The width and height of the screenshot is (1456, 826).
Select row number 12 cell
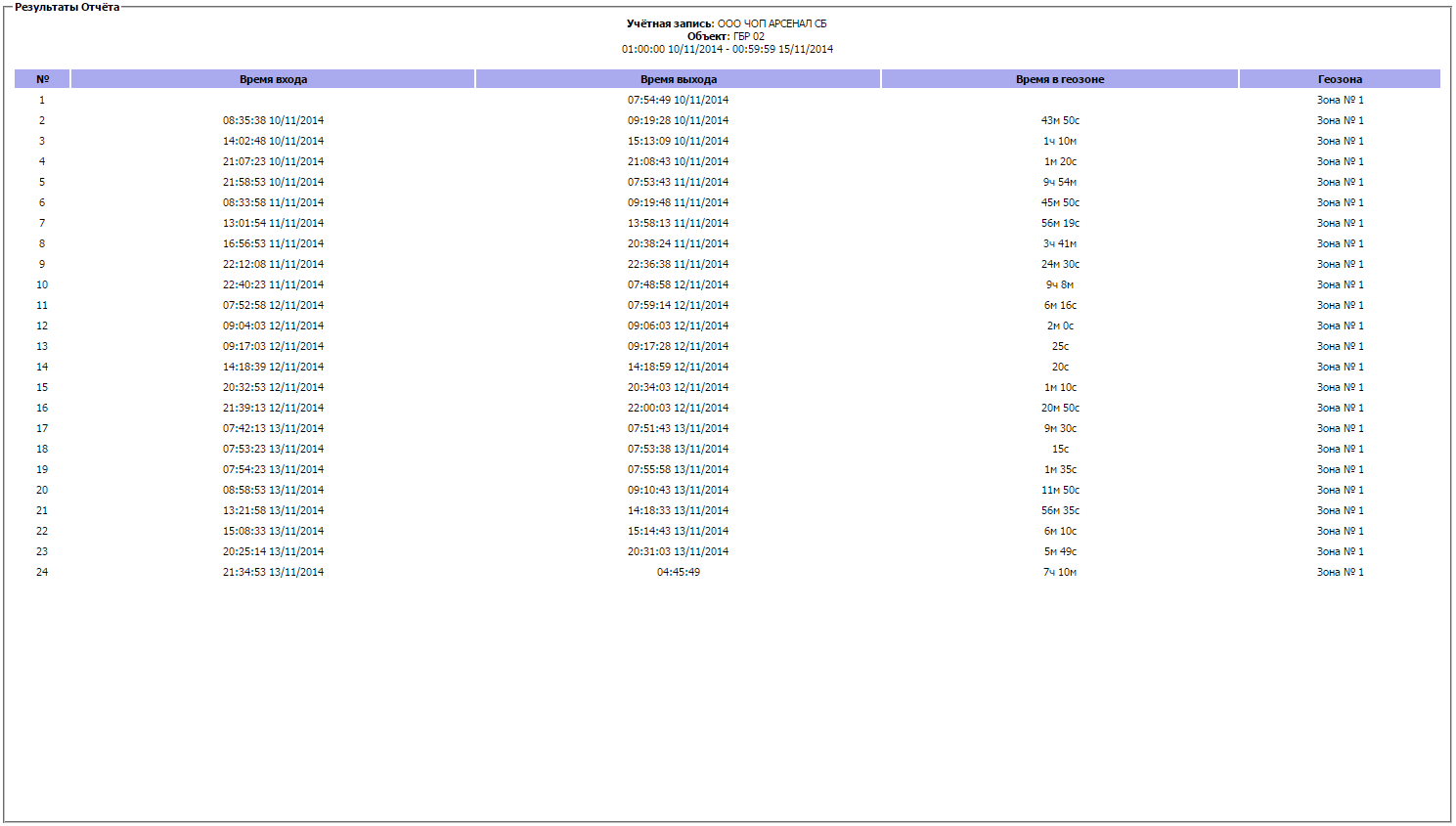point(42,326)
